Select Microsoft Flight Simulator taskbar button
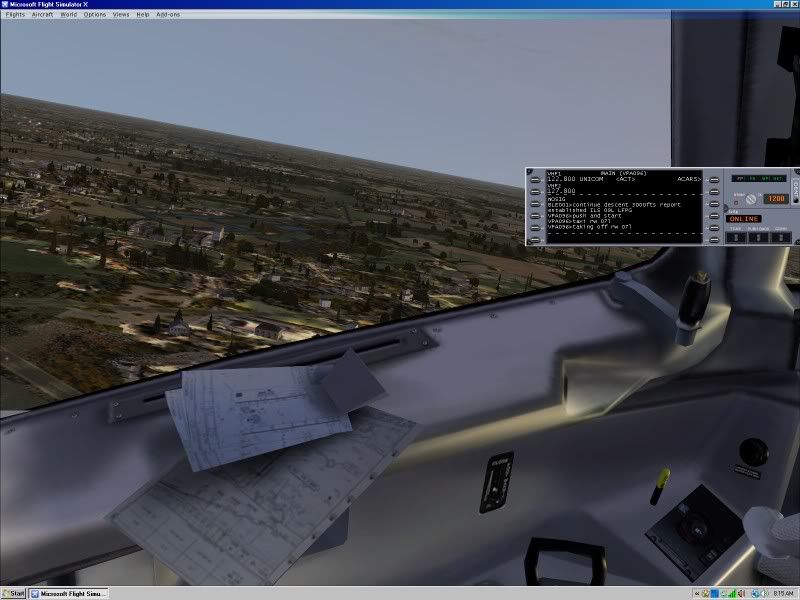This screenshot has height=600, width=800. click(68, 593)
